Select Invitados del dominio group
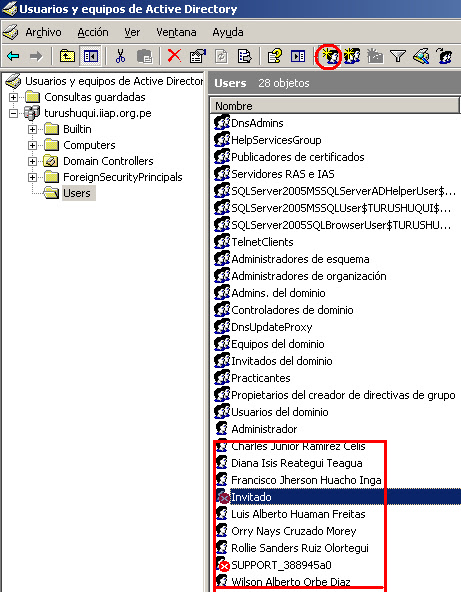This screenshot has width=461, height=592. 282,361
